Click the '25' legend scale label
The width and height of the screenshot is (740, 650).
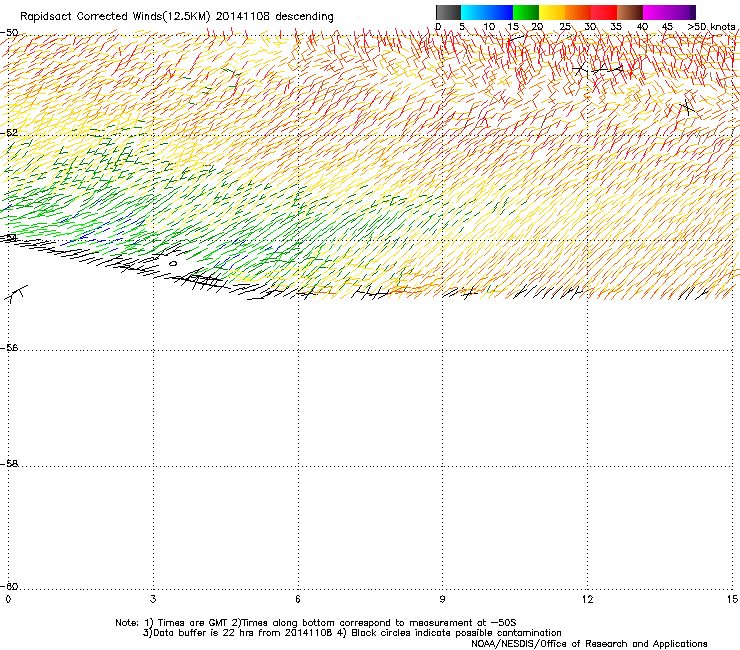pyautogui.click(x=565, y=27)
